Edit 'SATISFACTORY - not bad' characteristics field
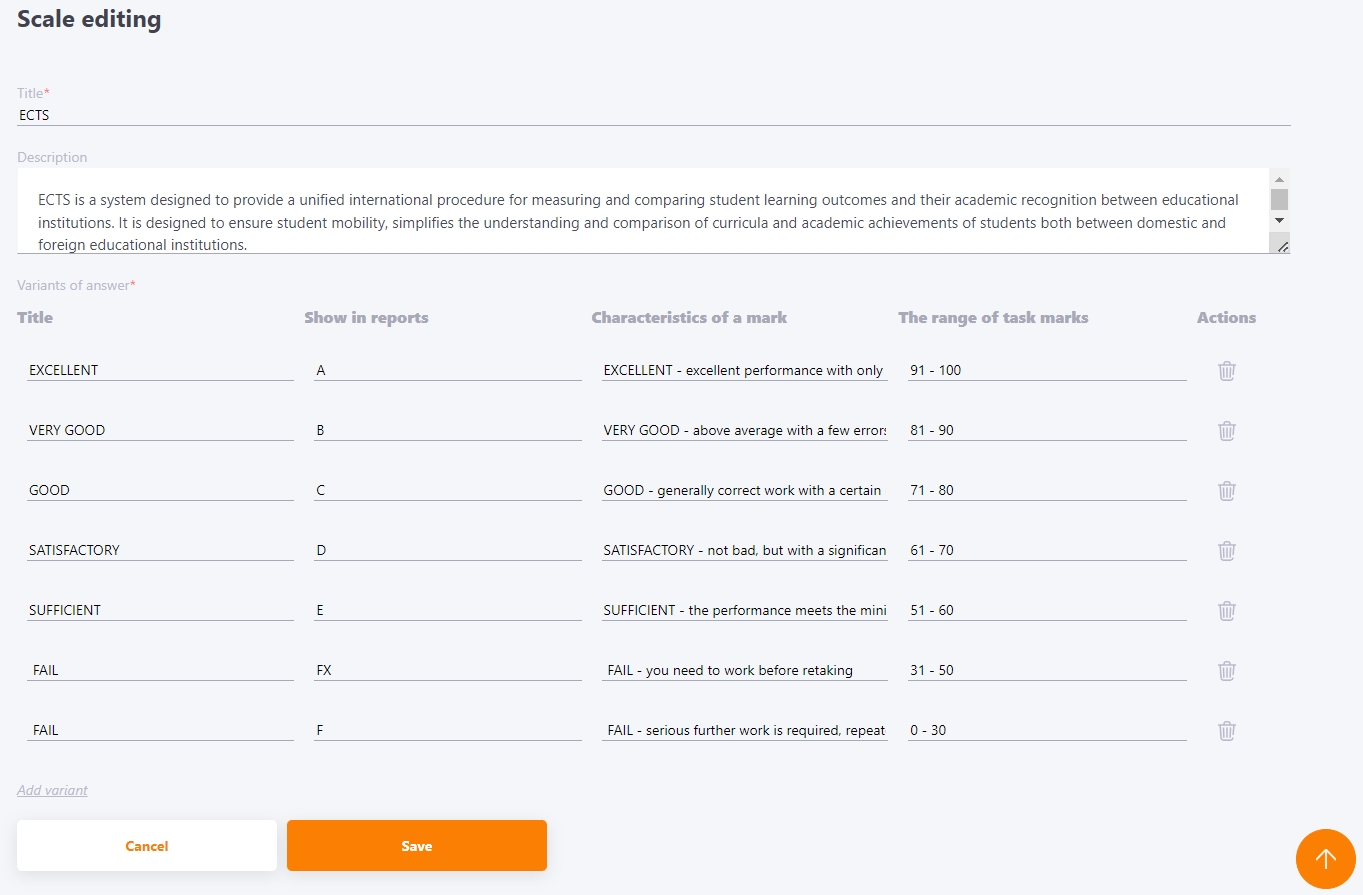Image resolution: width=1363 pixels, height=895 pixels. point(745,550)
